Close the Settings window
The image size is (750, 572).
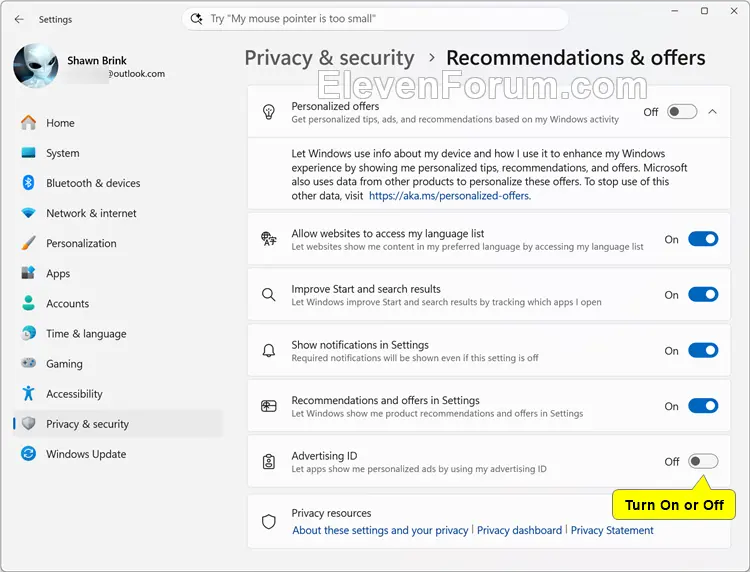point(734,11)
